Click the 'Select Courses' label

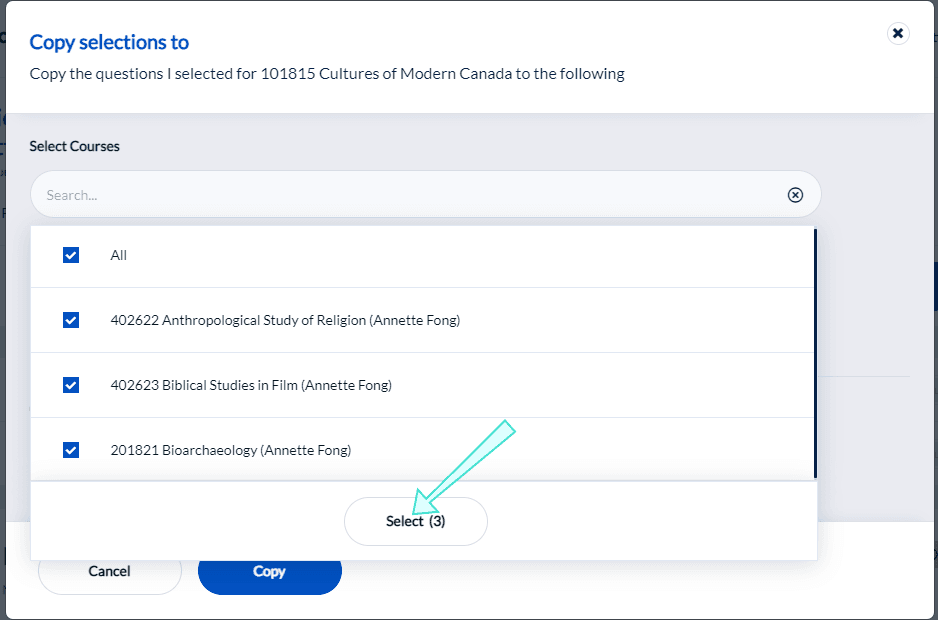point(74,146)
